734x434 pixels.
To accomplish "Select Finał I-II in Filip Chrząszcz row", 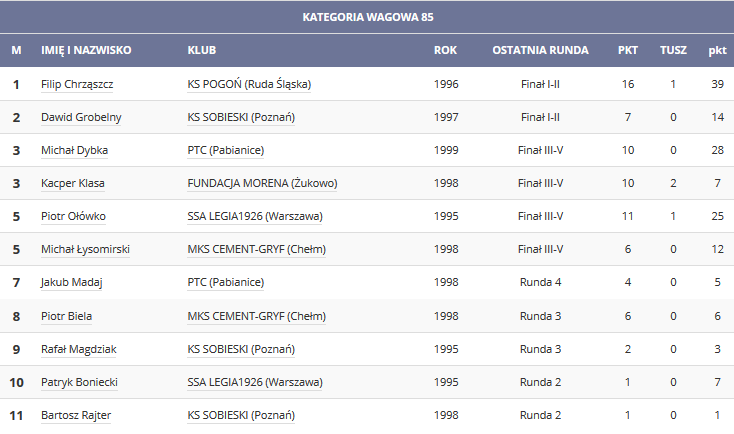I will [540, 84].
